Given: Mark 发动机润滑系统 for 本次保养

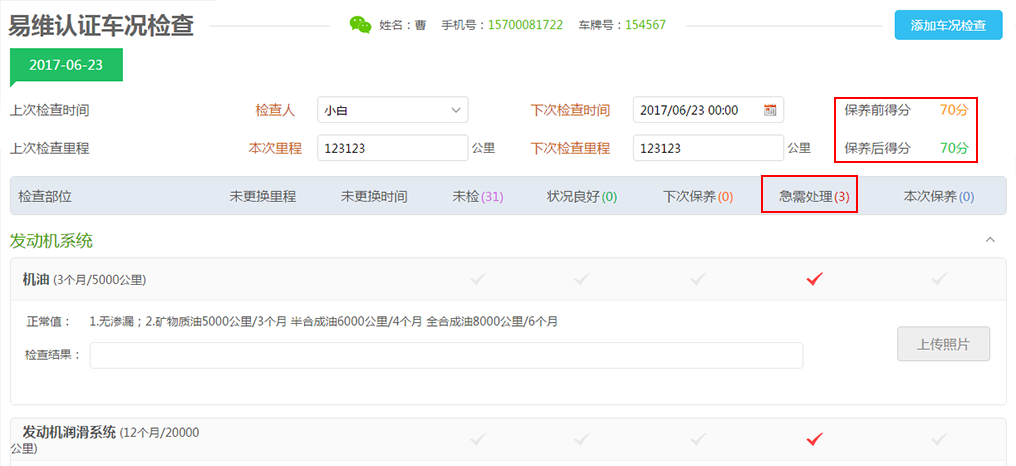Looking at the screenshot, I should (x=938, y=438).
